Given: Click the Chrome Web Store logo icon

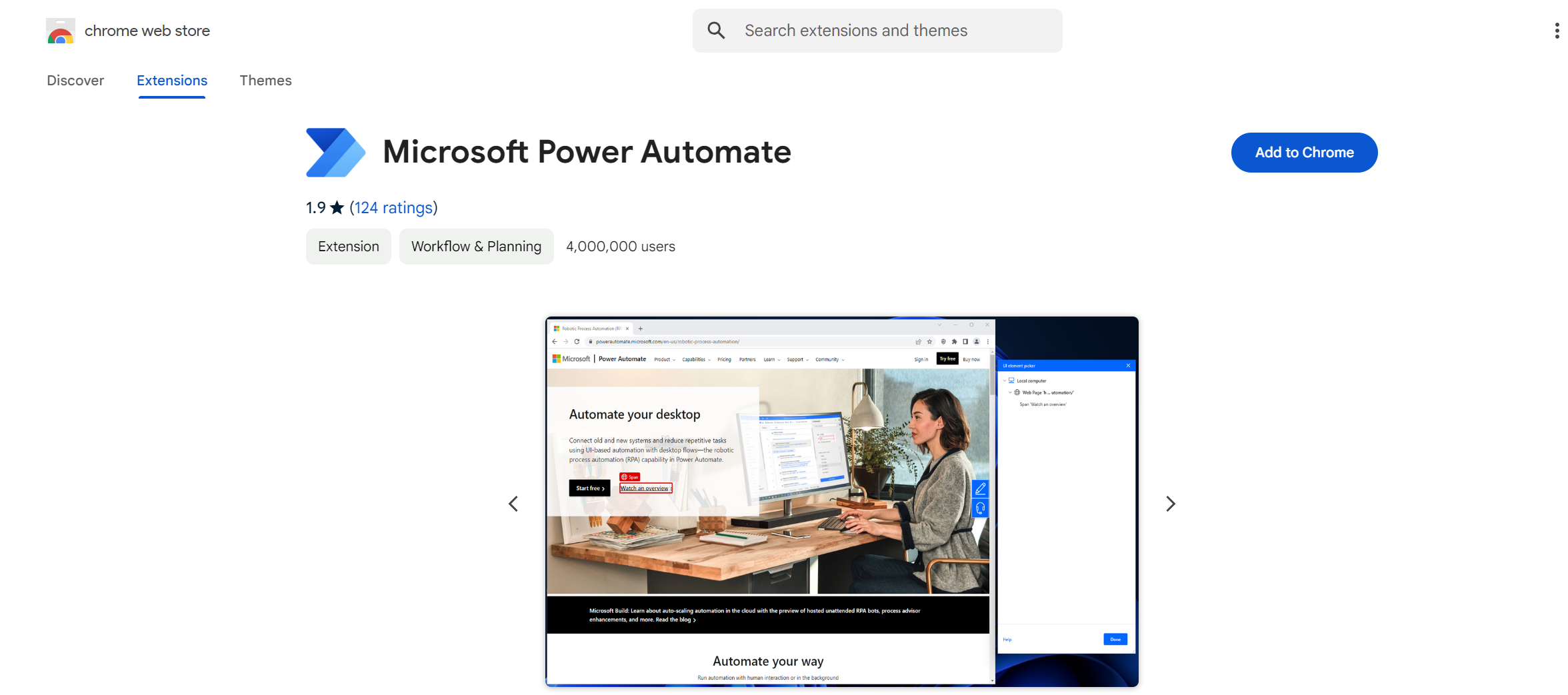Looking at the screenshot, I should pyautogui.click(x=61, y=31).
